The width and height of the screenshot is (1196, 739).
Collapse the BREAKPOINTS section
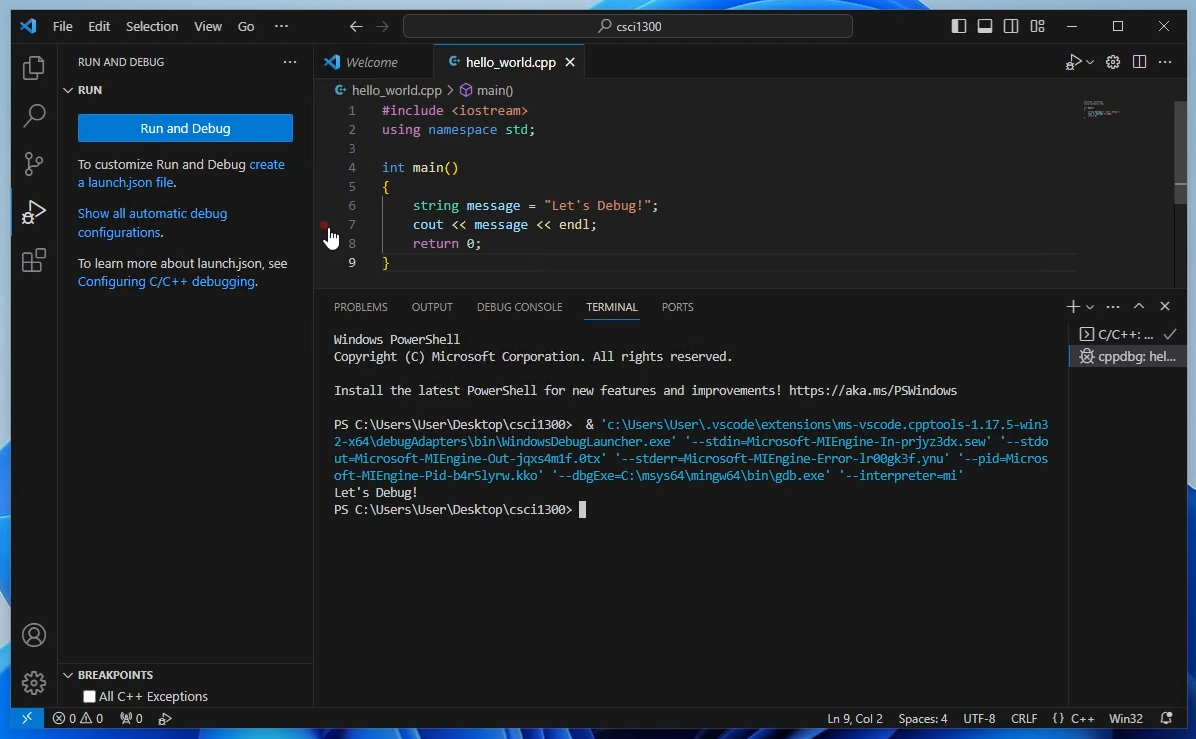[x=68, y=675]
